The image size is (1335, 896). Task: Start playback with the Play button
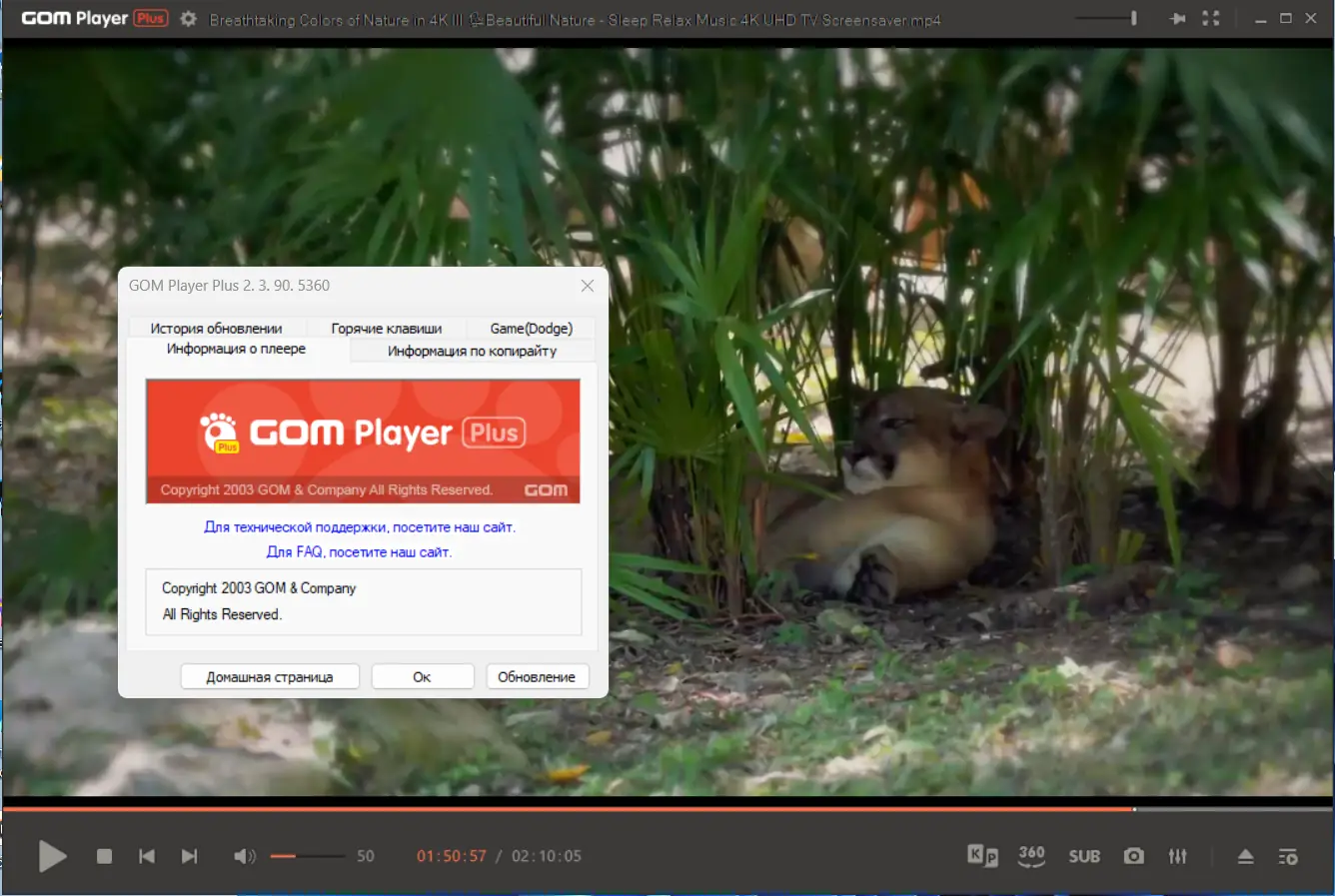click(52, 856)
